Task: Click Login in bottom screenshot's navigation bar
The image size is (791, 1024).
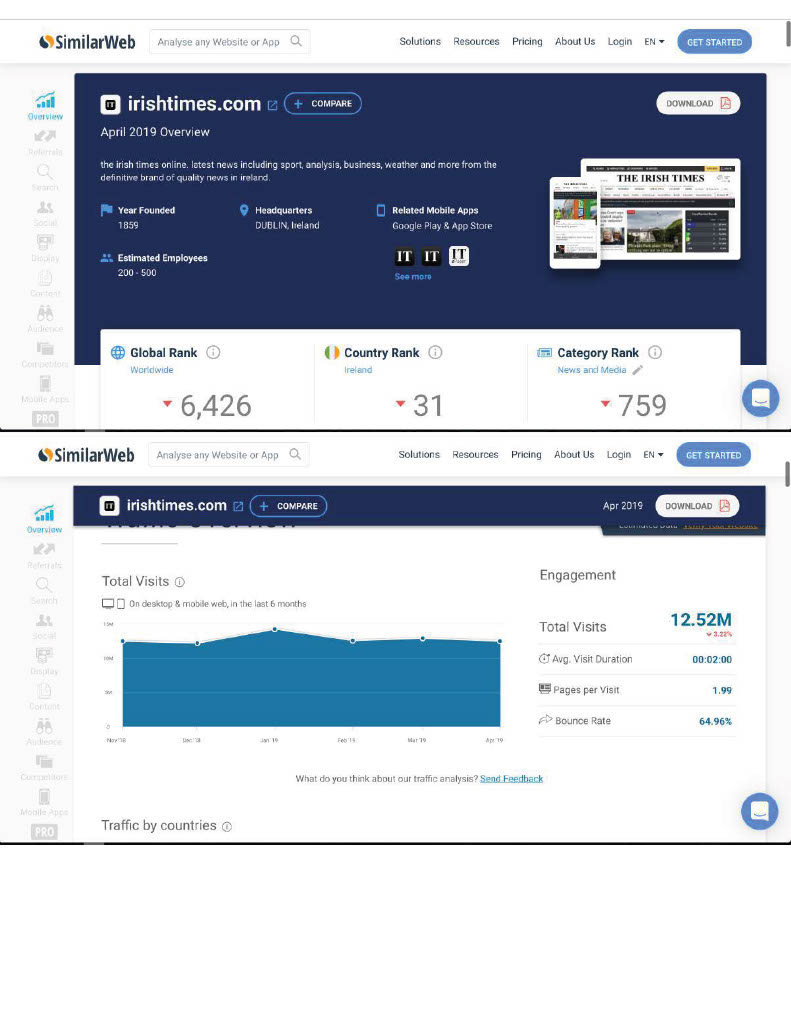Action: [x=619, y=454]
